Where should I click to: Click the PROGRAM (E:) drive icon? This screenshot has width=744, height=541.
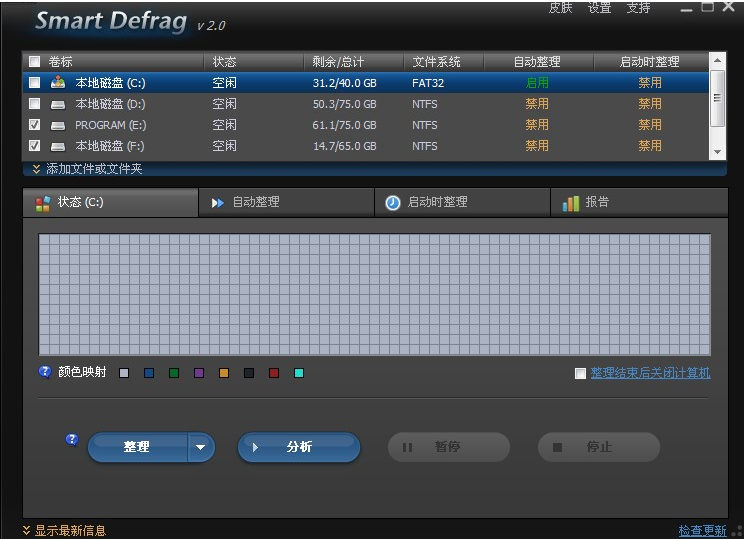(x=58, y=125)
